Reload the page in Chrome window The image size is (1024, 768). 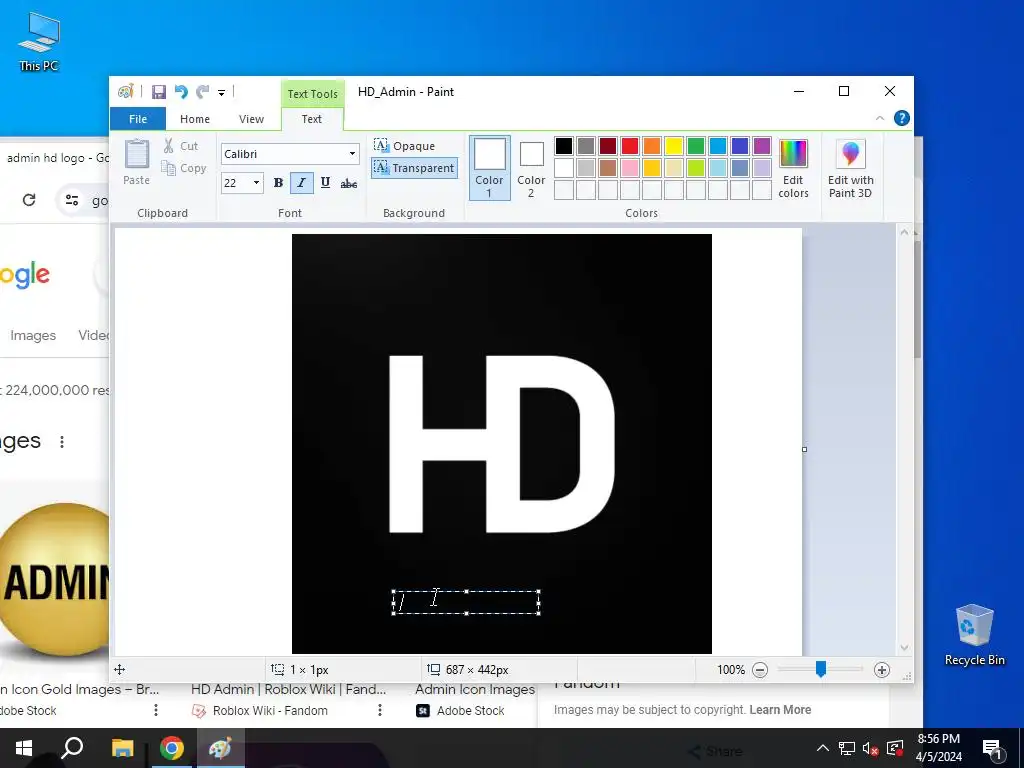[29, 200]
